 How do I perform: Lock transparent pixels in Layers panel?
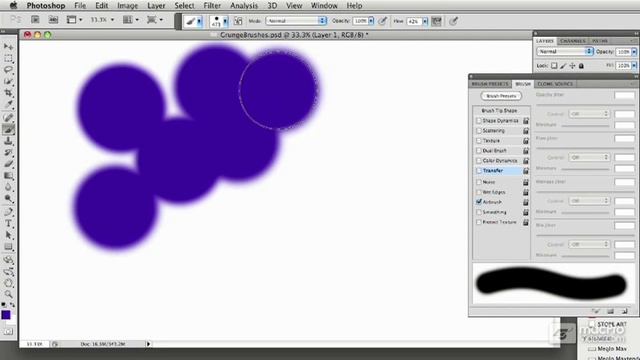tap(554, 65)
